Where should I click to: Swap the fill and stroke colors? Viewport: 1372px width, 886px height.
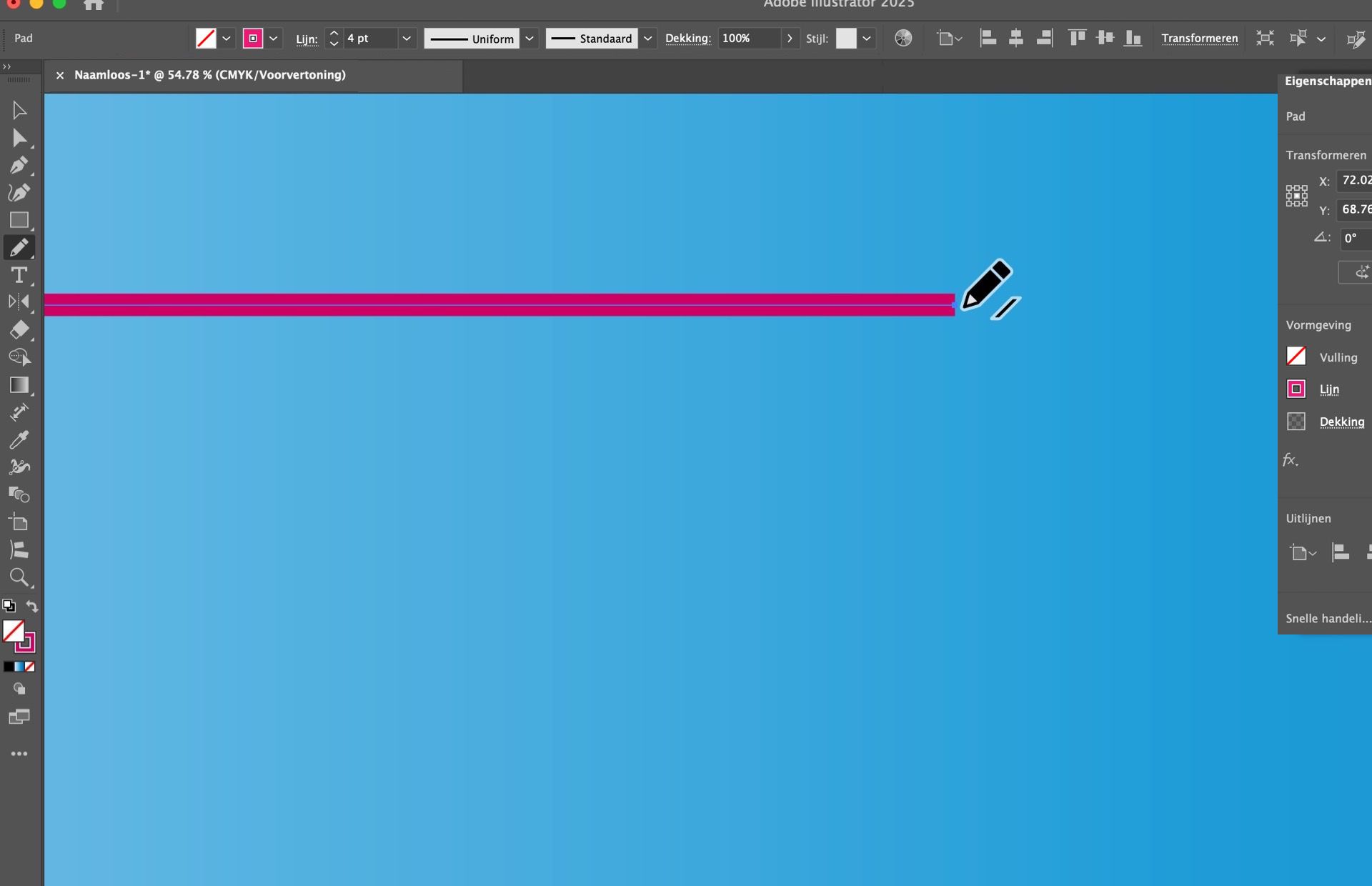pos(32,606)
